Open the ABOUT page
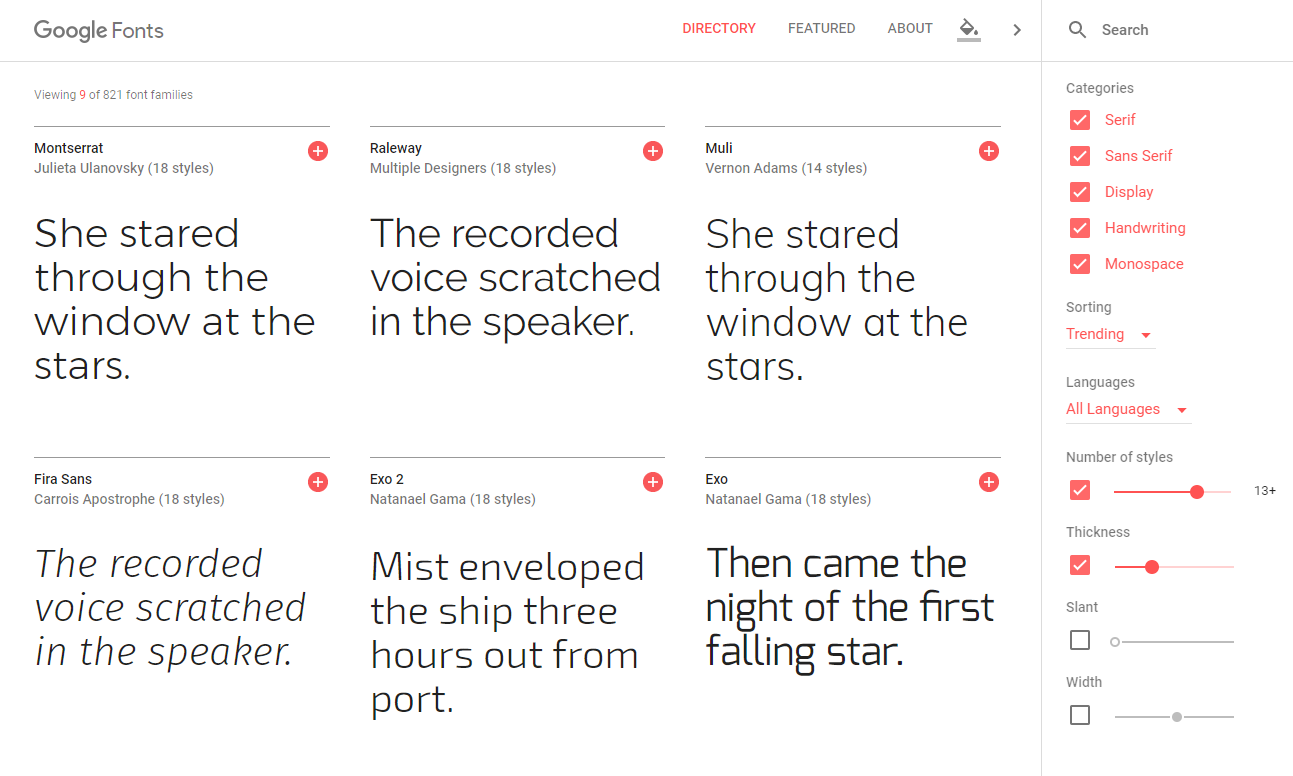Screen dimensions: 1293x776 tap(909, 28)
